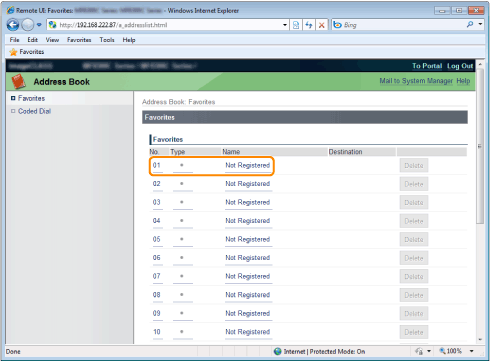Open favorites entry number 02
This screenshot has height=361, width=490.
[x=157, y=184]
